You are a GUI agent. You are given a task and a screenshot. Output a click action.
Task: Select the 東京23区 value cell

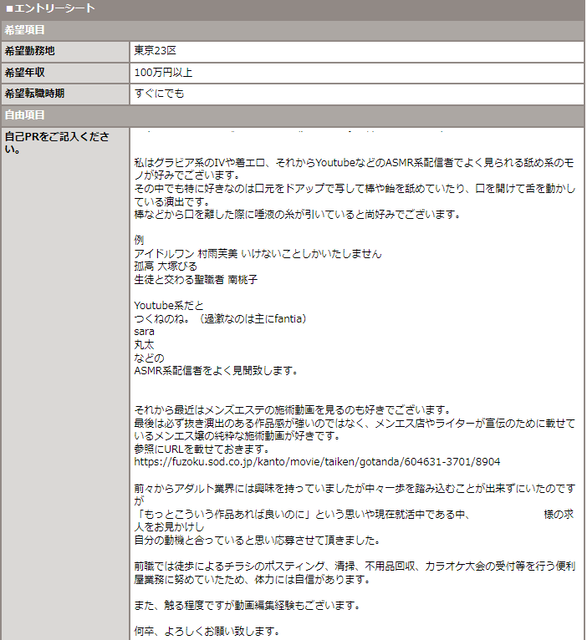point(357,51)
